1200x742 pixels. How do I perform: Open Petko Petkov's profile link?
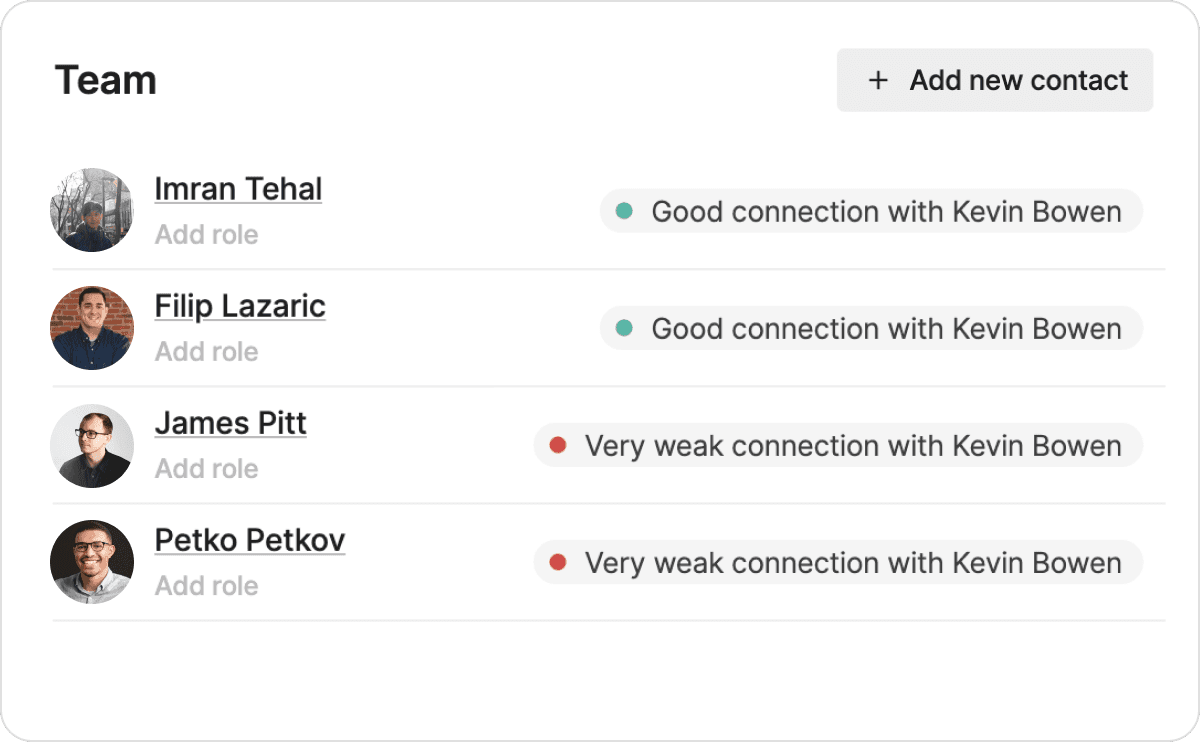pos(250,539)
